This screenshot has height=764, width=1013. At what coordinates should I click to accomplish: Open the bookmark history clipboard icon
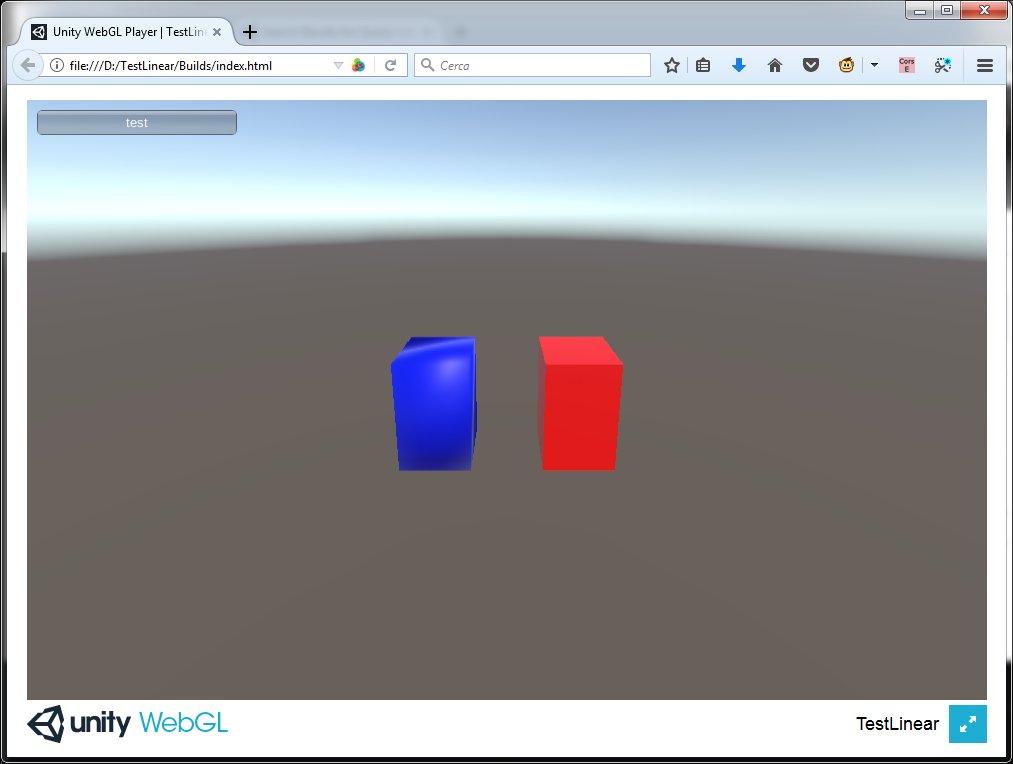(703, 64)
